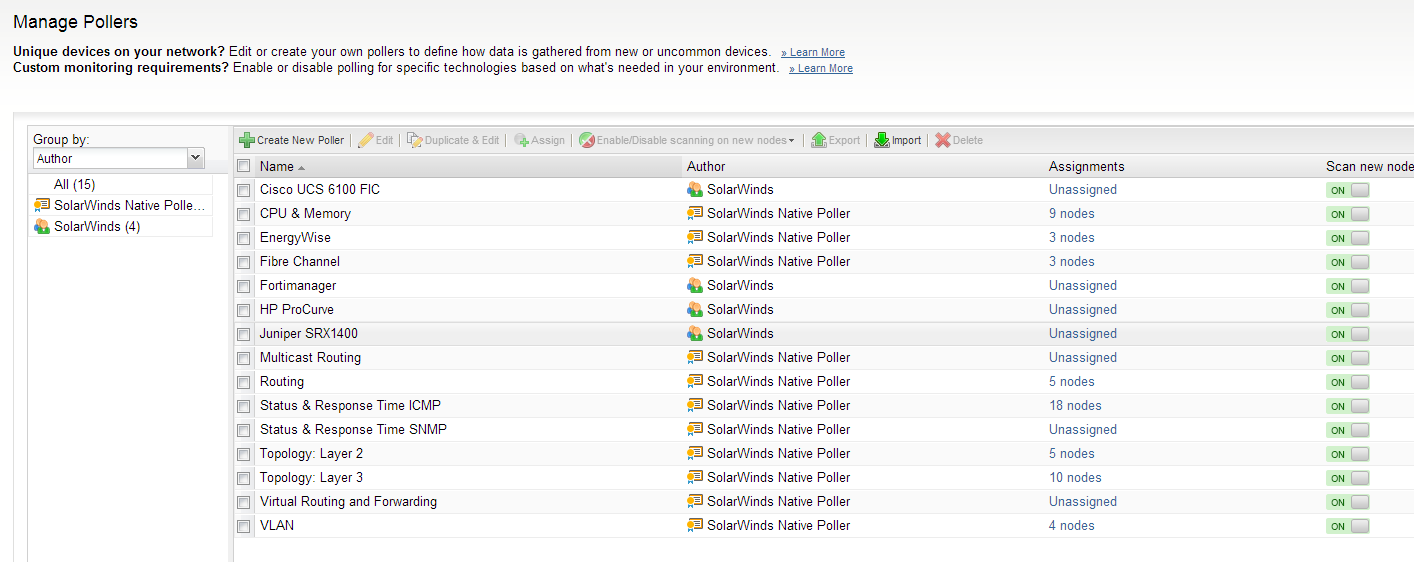1414x562 pixels.
Task: Click Unassigned link for Juniper SRX1400
Action: click(x=1083, y=333)
